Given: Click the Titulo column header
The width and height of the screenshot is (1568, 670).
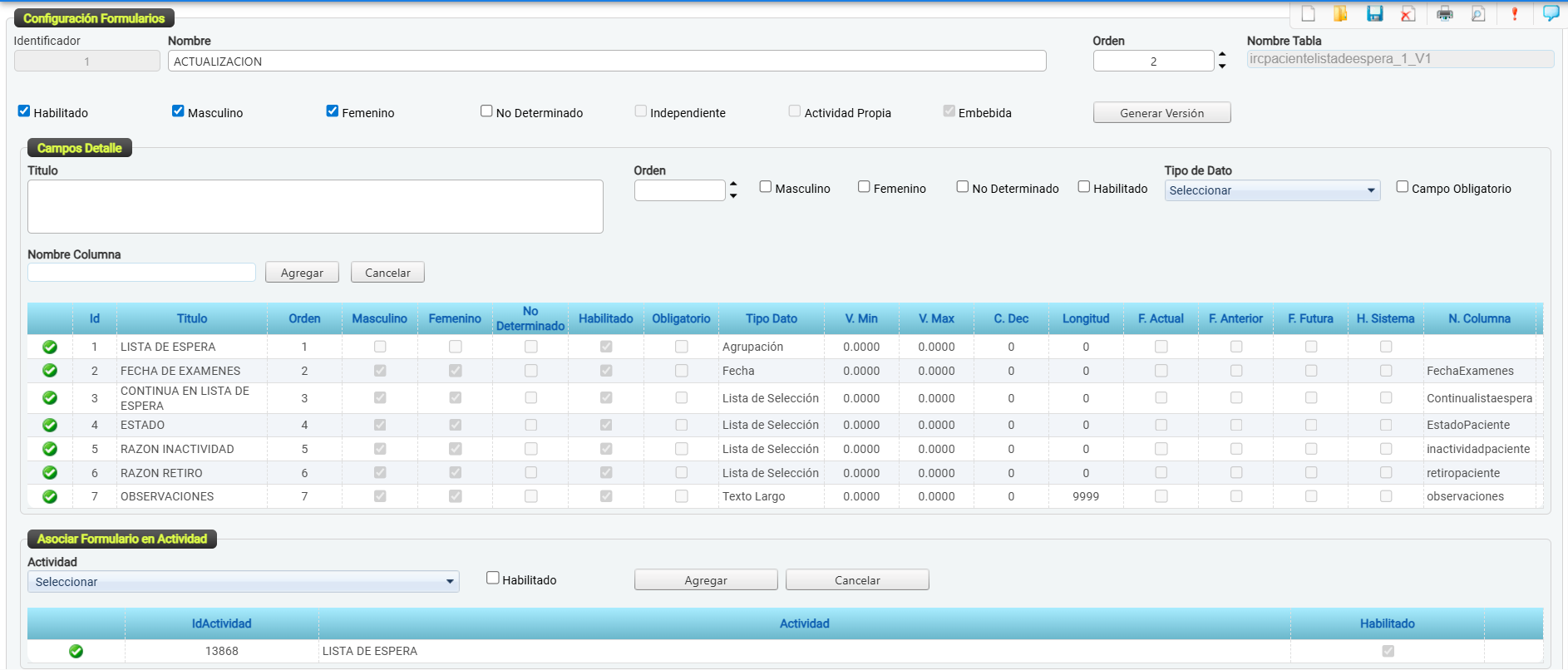Looking at the screenshot, I should point(191,318).
